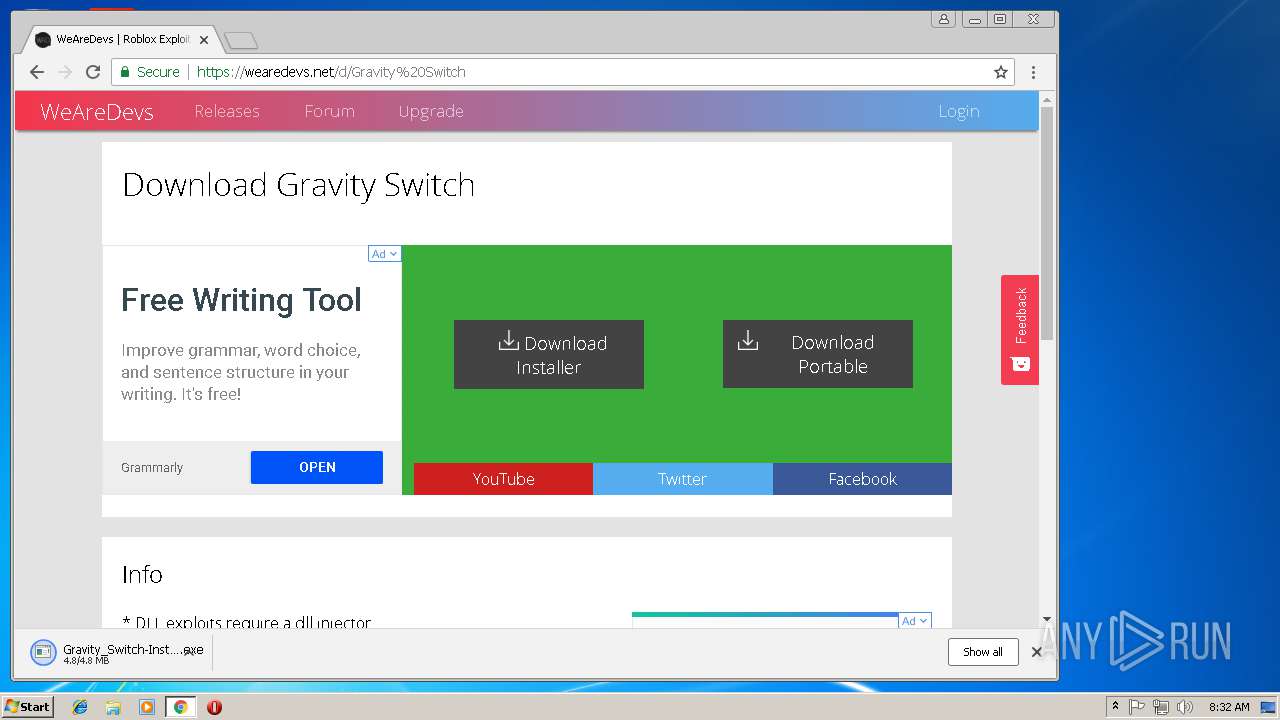The image size is (1280, 720).
Task: Open the red Feedback side tab
Action: click(1020, 330)
